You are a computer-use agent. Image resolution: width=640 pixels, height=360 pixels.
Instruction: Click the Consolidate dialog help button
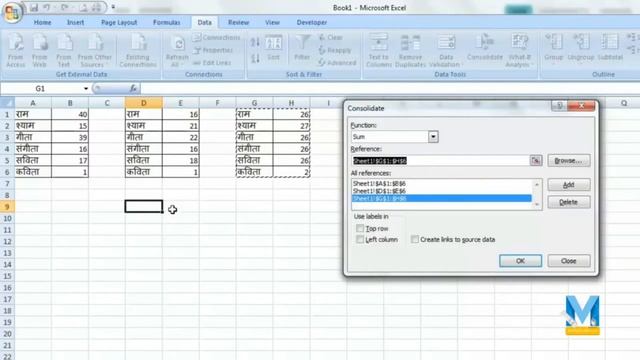tap(559, 106)
